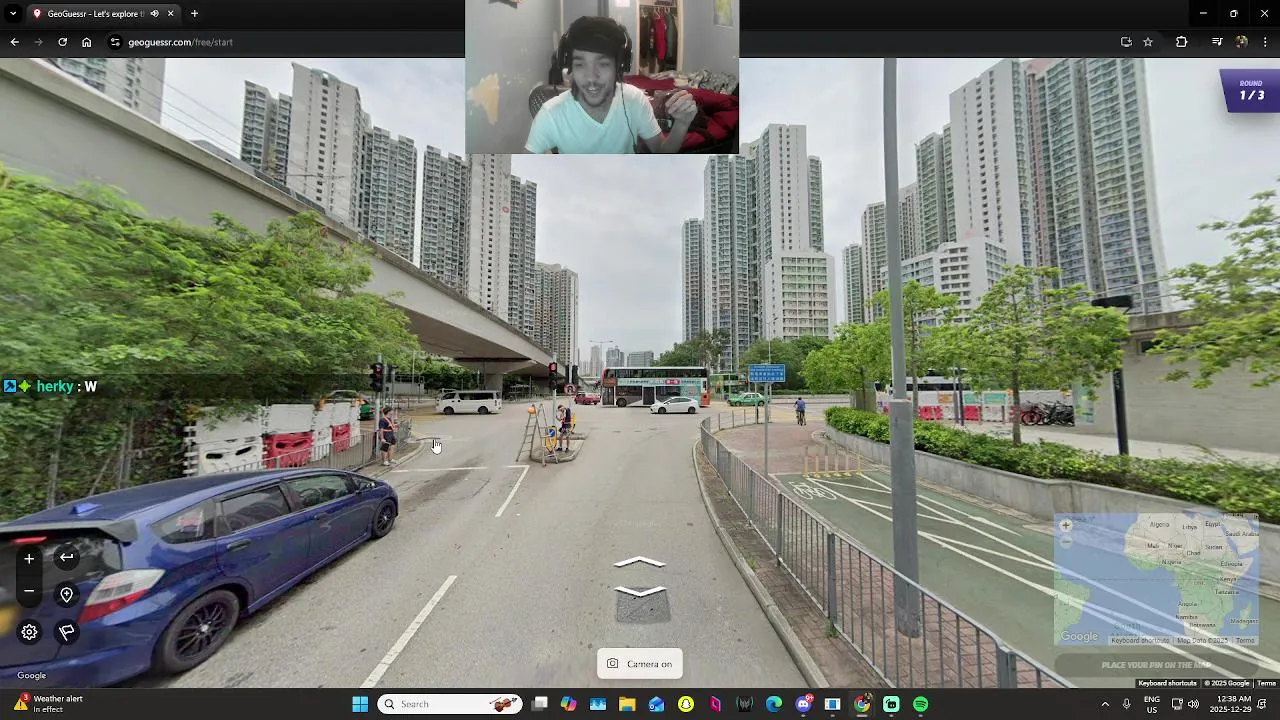The image size is (1280, 720).
Task: Zoom in the street view with plus button
Action: [29, 558]
